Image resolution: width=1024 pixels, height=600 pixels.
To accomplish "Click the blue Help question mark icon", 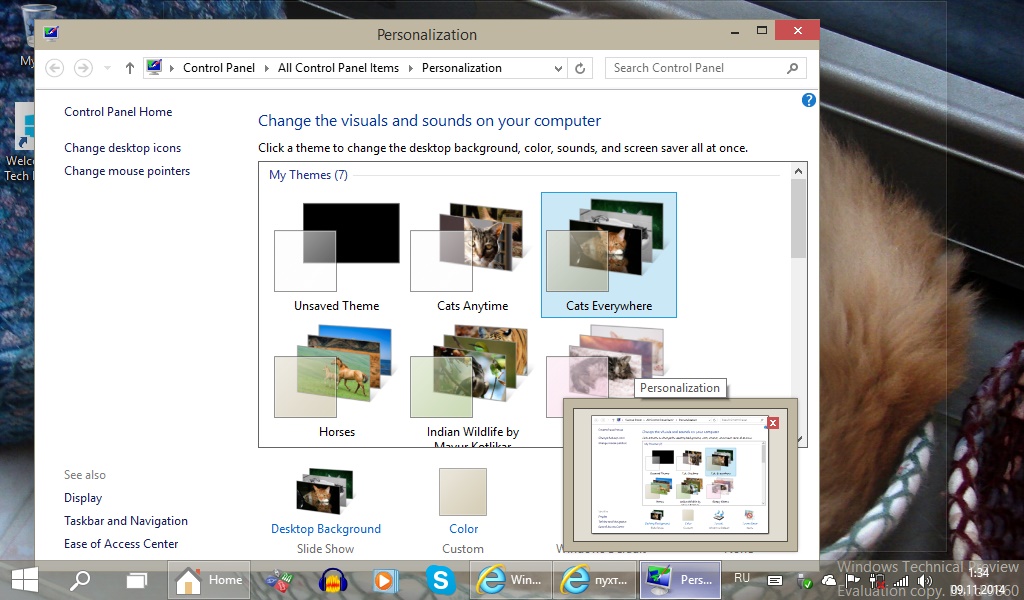I will [x=809, y=100].
